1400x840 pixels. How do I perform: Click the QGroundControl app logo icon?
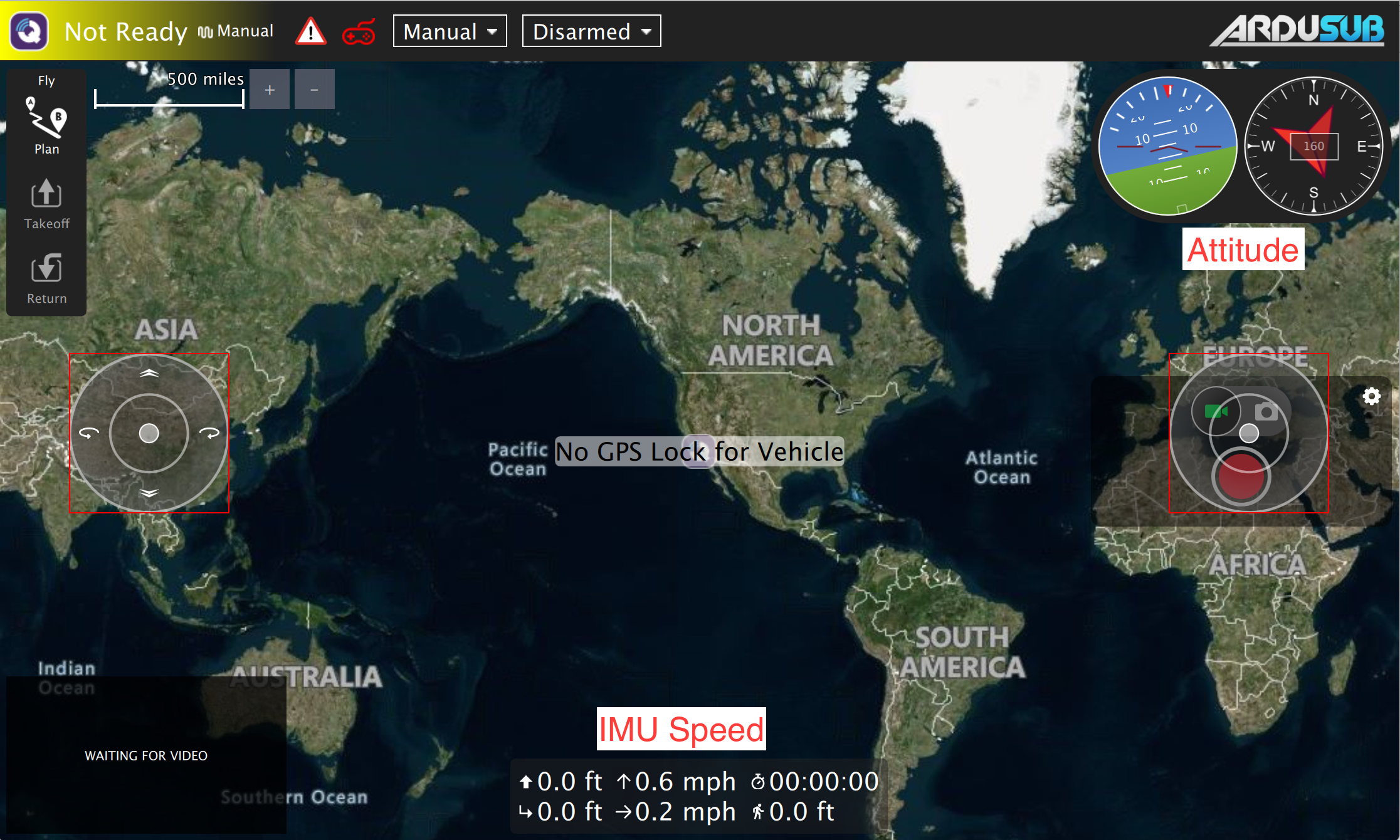[x=29, y=31]
